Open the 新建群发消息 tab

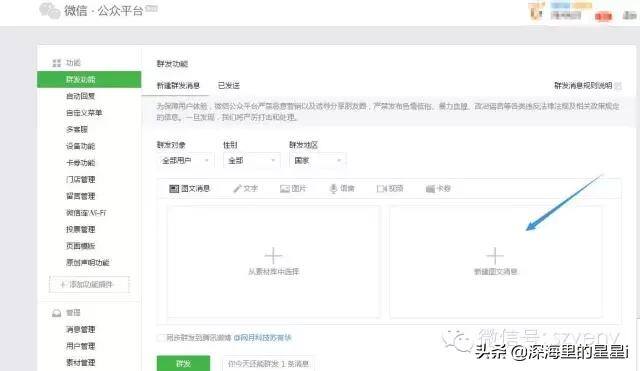(x=178, y=85)
